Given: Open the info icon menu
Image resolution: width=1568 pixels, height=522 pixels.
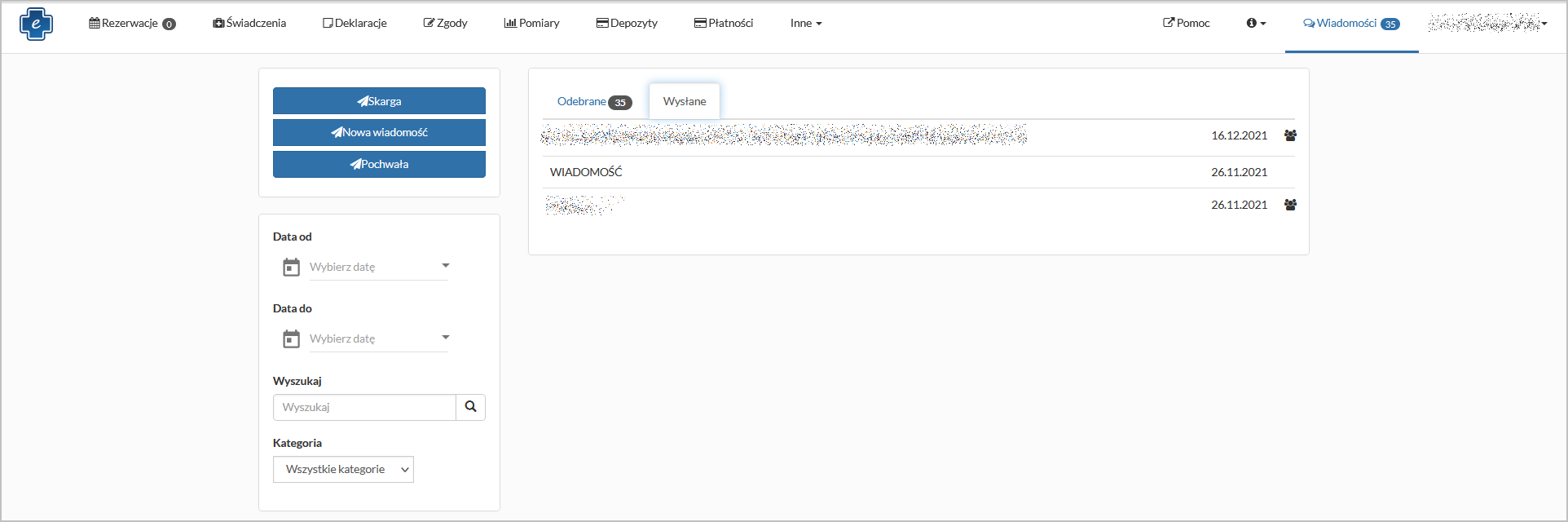Looking at the screenshot, I should pos(1255,23).
